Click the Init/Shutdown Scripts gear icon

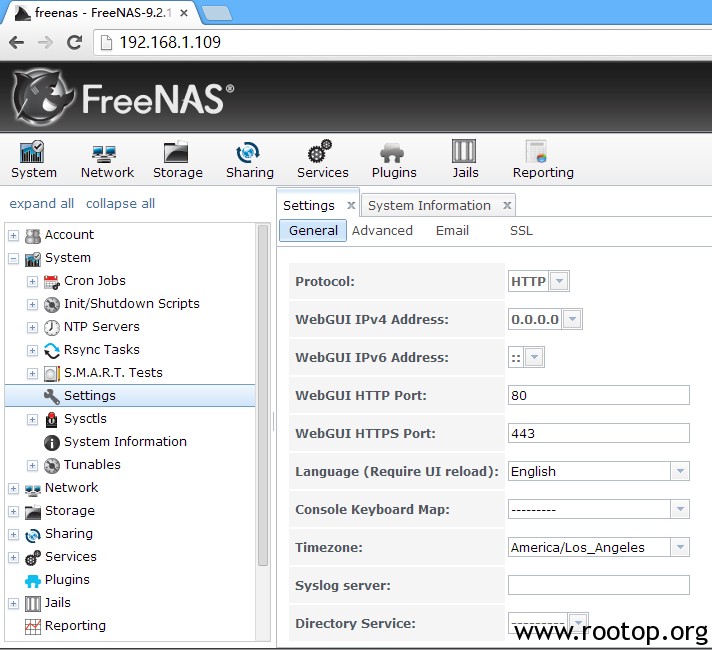[52, 304]
